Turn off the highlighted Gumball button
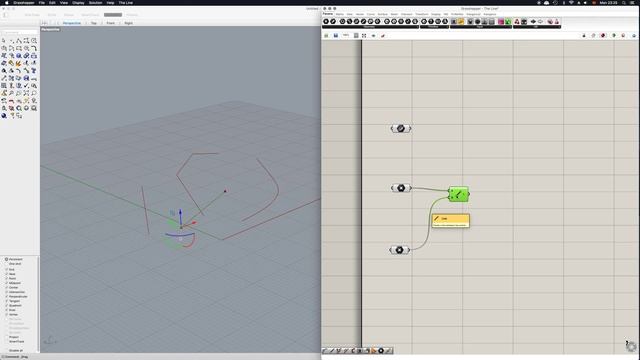Image resolution: width=640 pixels, height=360 pixels. (x=113, y=15)
